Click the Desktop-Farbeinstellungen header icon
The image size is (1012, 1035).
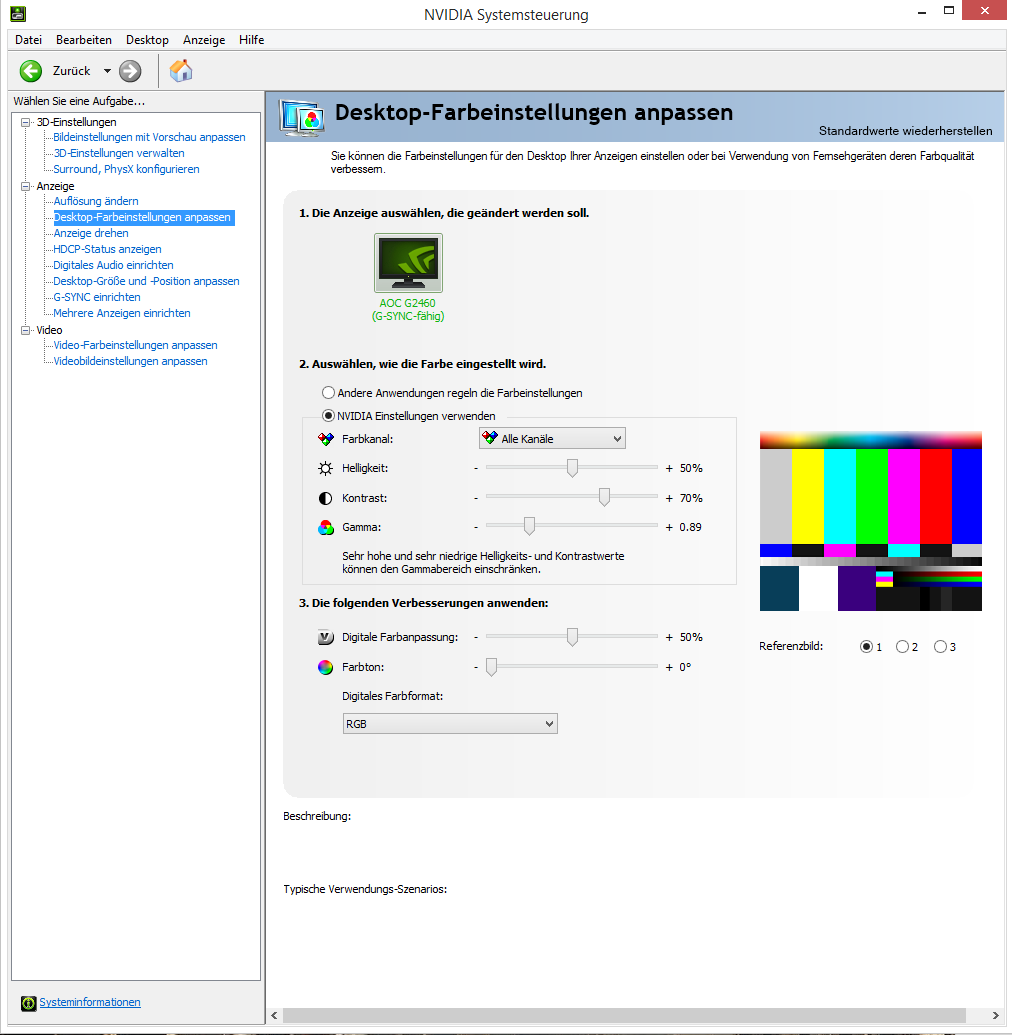(302, 117)
